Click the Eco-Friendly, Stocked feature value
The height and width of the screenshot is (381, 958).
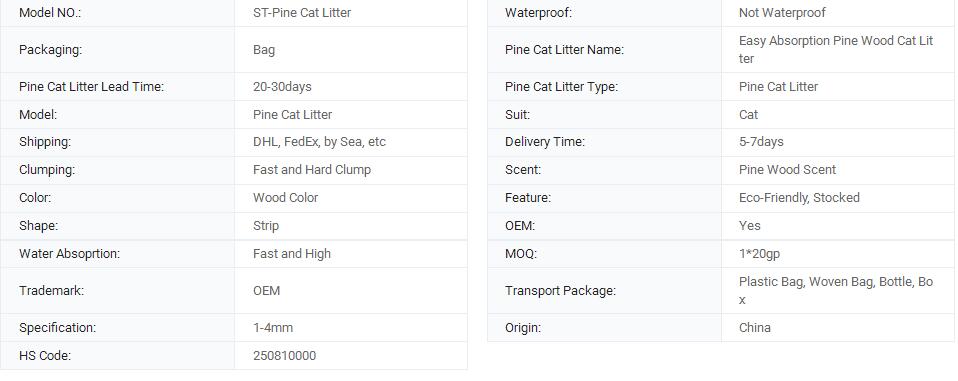(x=799, y=198)
